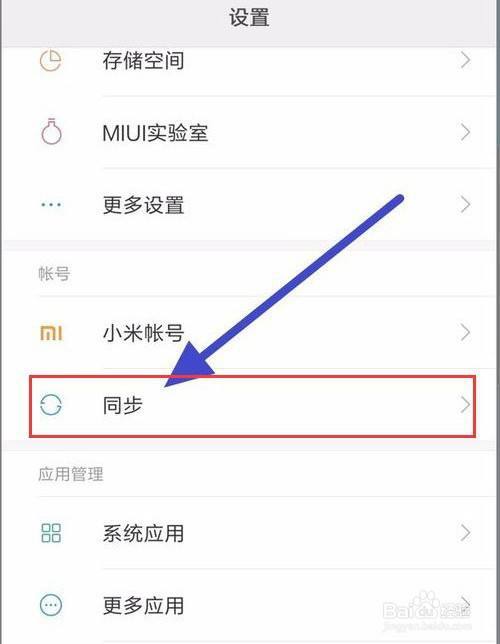Tap the 设置 page title
This screenshot has width=500, height=644.
click(x=249, y=18)
